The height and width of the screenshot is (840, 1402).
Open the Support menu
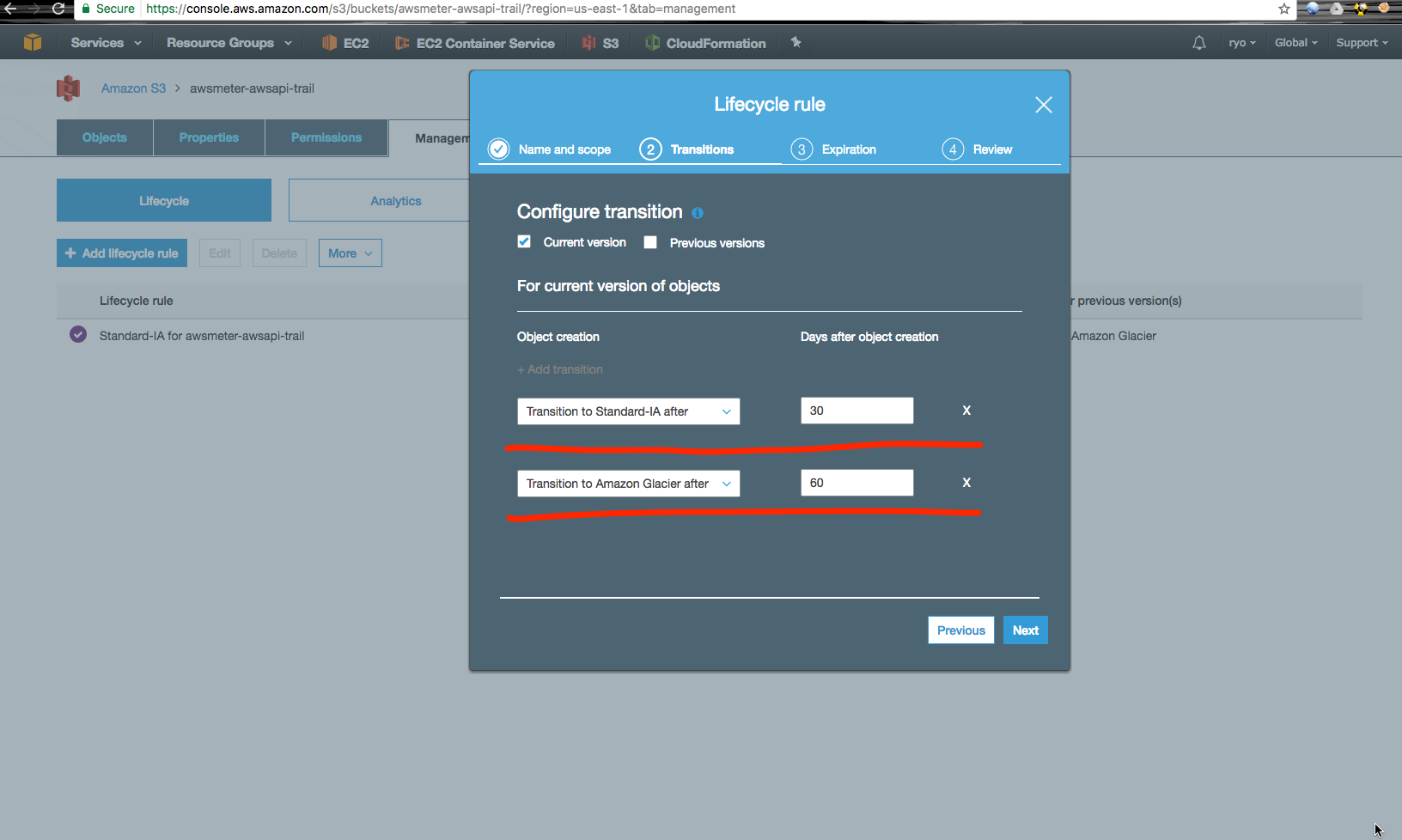pos(1362,43)
